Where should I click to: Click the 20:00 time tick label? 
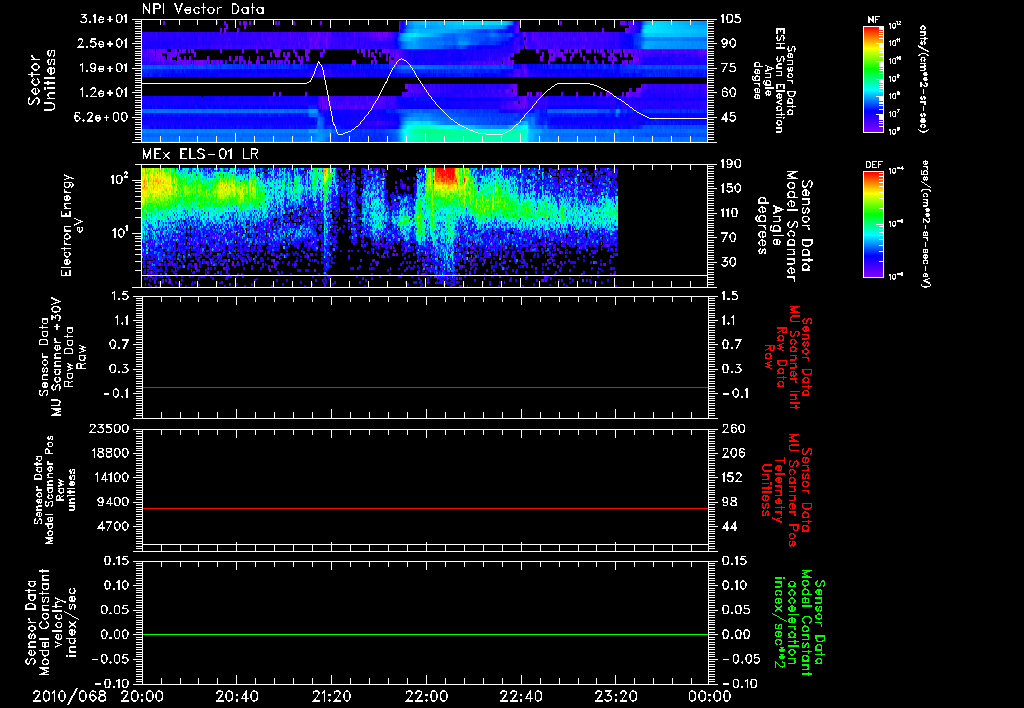coord(142,696)
